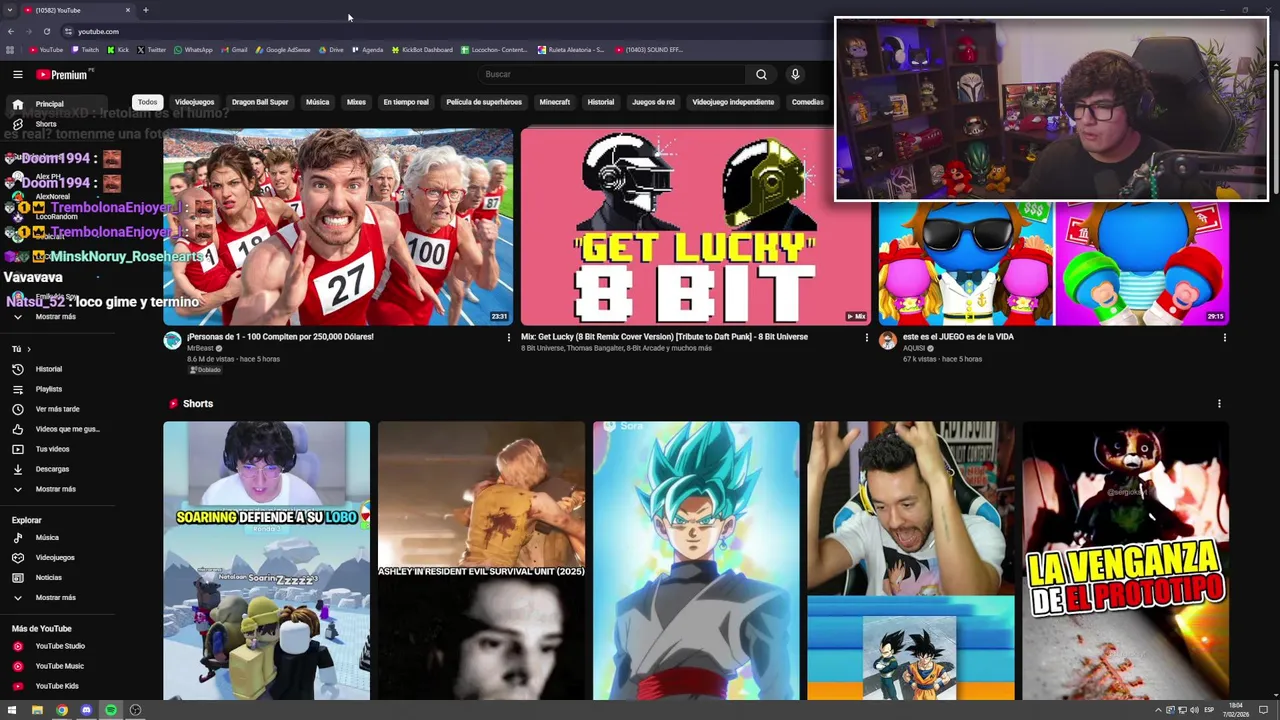The height and width of the screenshot is (720, 1280).
Task: Start voice search with the microphone
Action: tap(795, 74)
